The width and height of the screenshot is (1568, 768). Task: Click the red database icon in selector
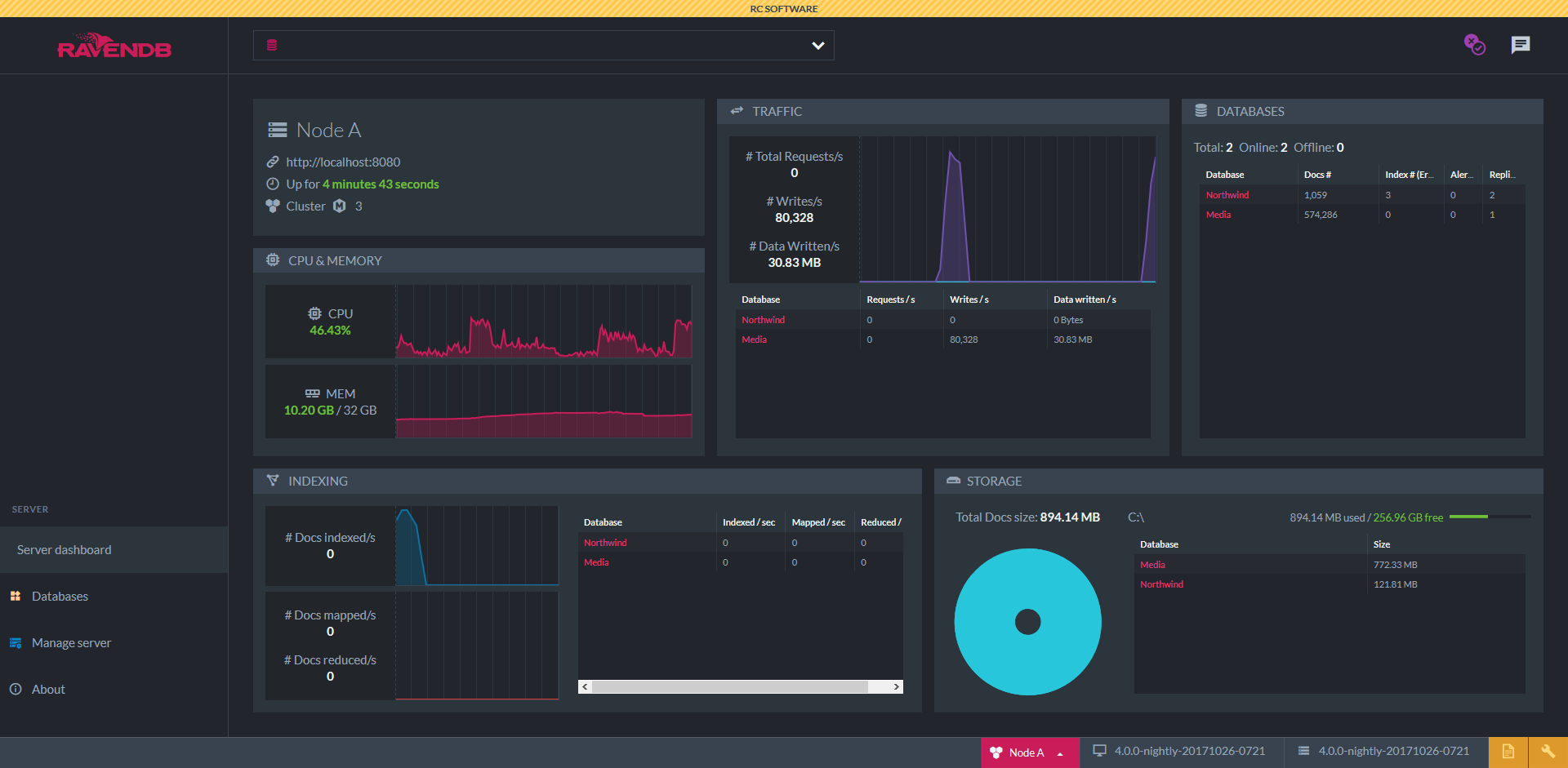click(272, 46)
